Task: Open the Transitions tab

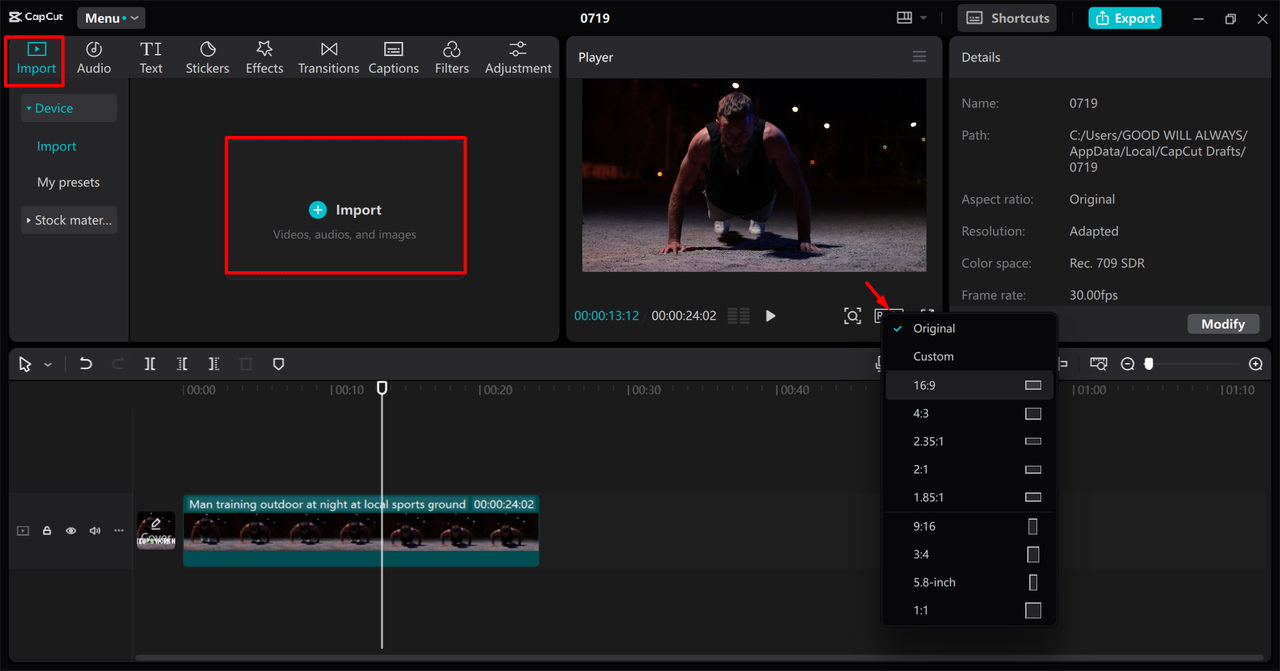Action: tap(328, 58)
